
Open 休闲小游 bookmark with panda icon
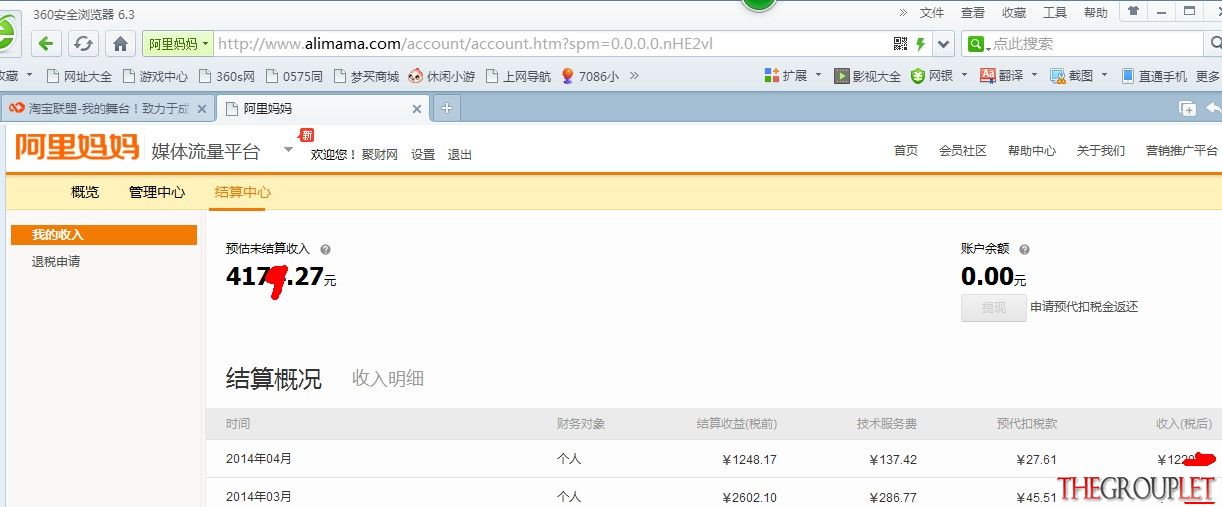pyautogui.click(x=442, y=76)
